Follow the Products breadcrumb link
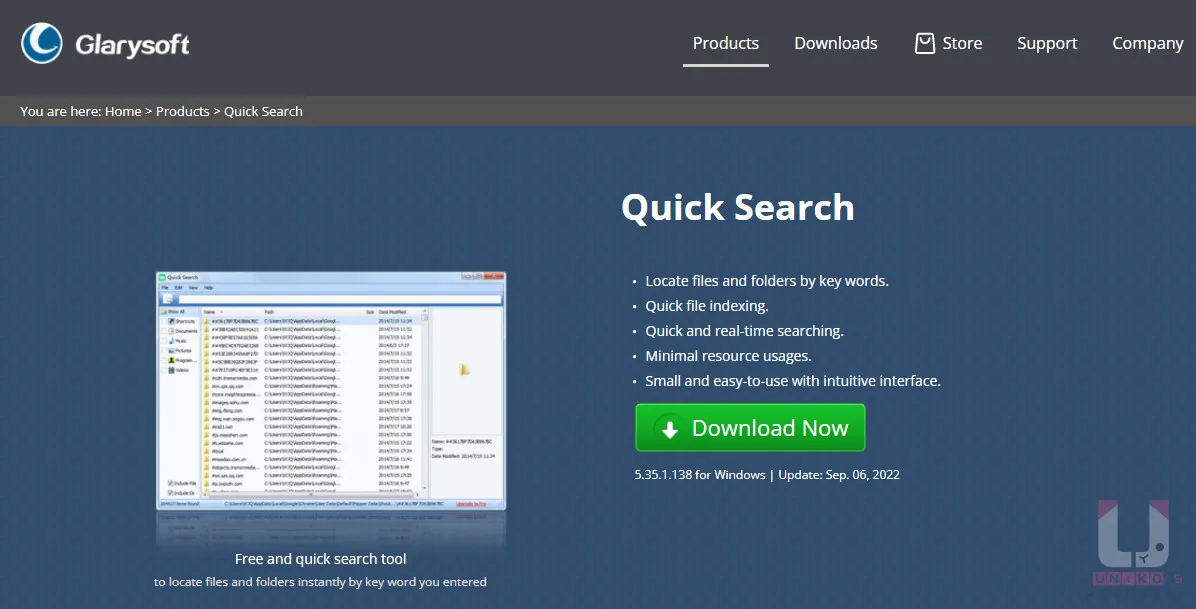Screen dimensions: 1196x609 [x=182, y=111]
